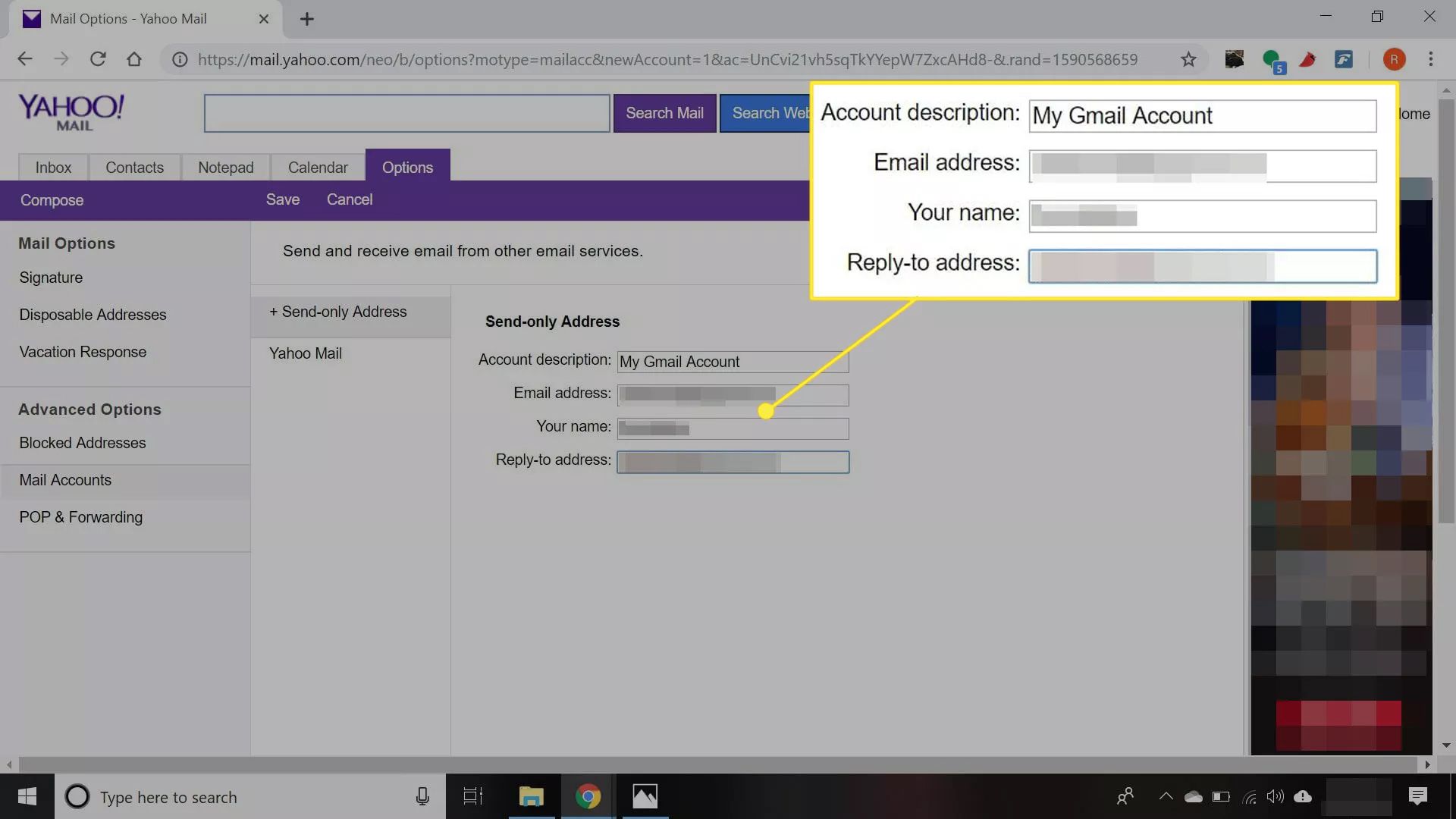The height and width of the screenshot is (819, 1456).
Task: Click the blue extension icon in toolbar
Action: (x=1344, y=59)
